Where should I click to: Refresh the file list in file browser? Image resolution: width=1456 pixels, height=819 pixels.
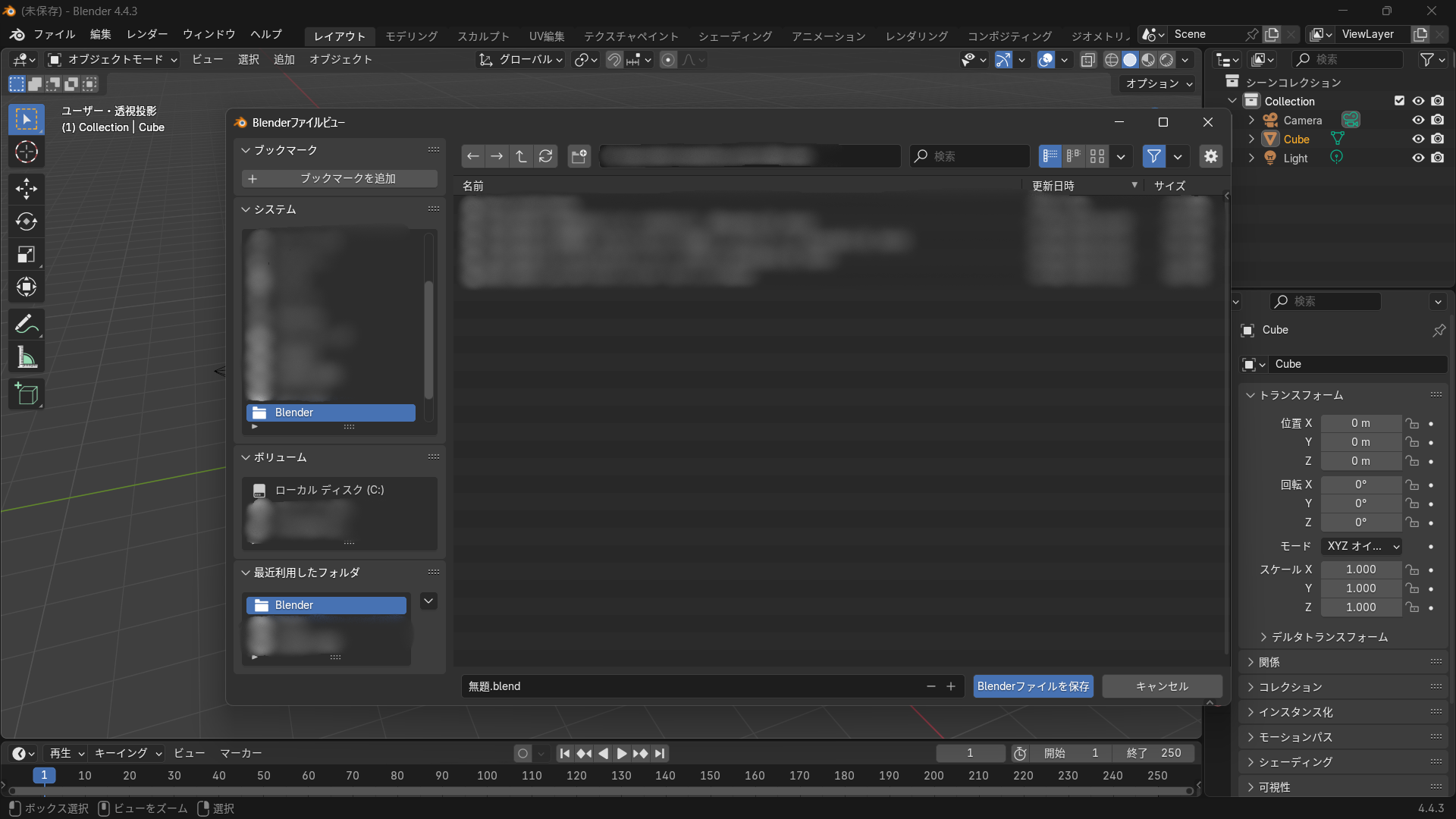click(x=545, y=156)
